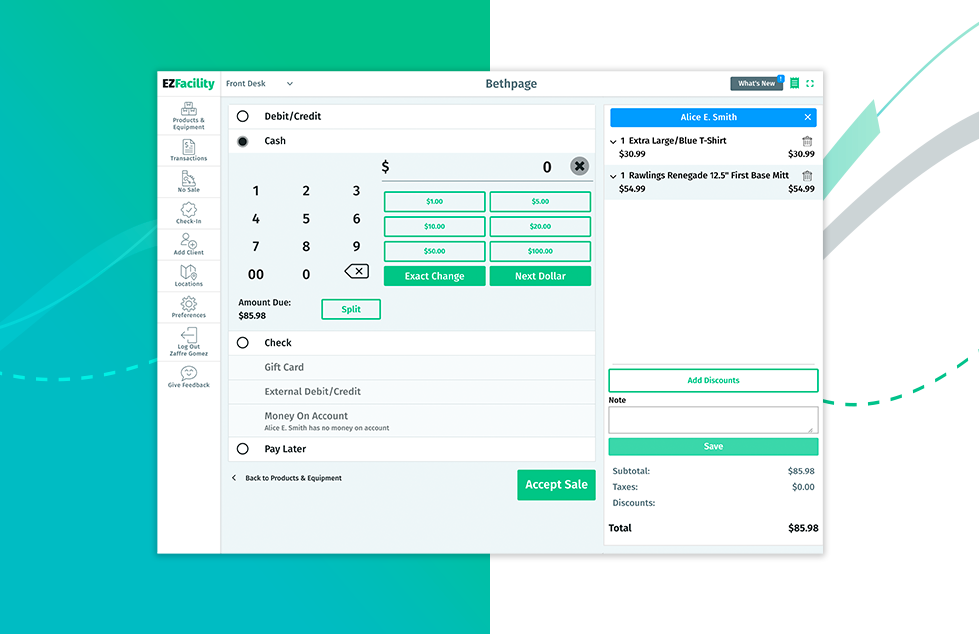Go back to Products & Equipment
The height and width of the screenshot is (634, 979).
tap(287, 478)
